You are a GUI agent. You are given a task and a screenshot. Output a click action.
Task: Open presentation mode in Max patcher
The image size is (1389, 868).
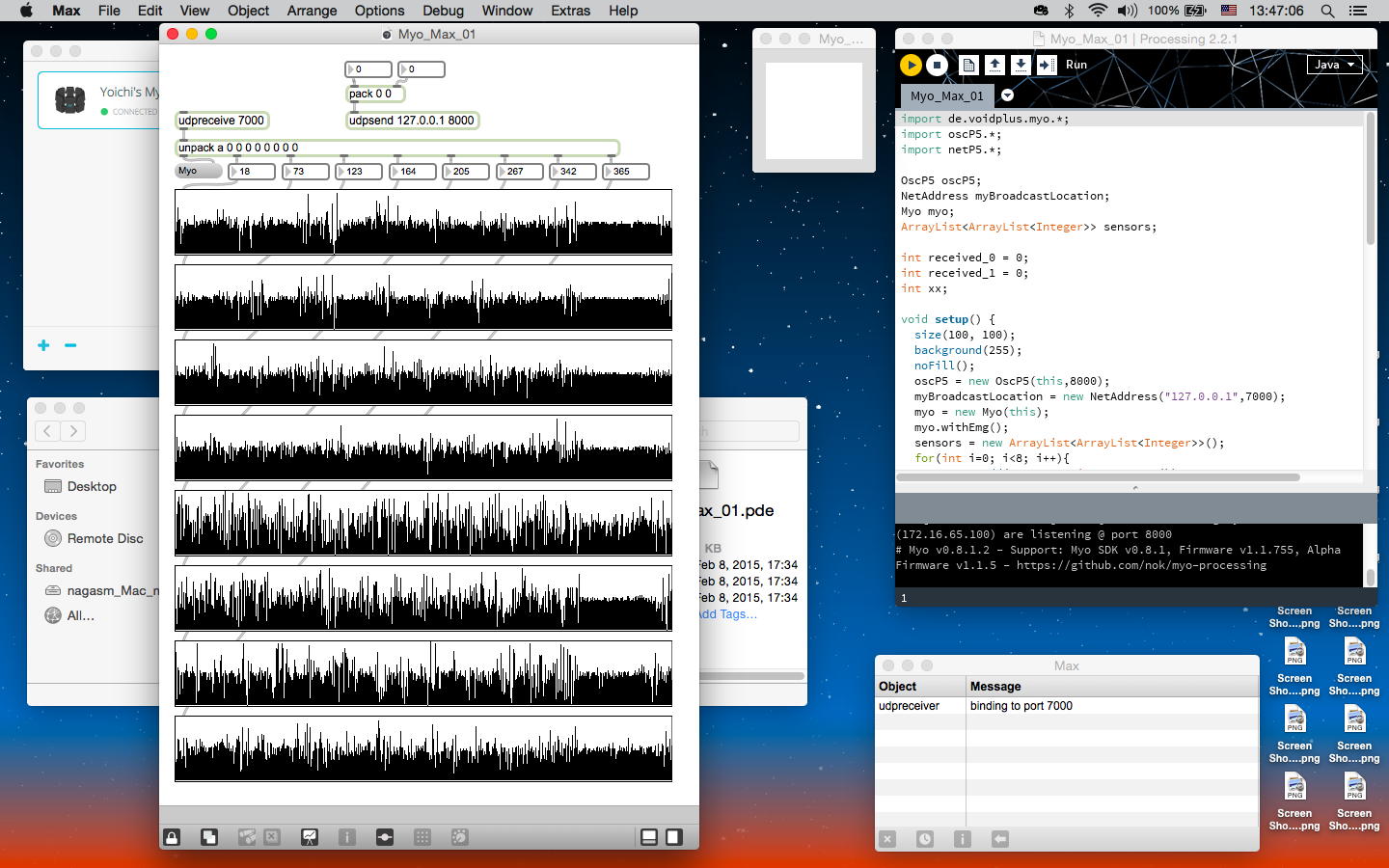(310, 837)
